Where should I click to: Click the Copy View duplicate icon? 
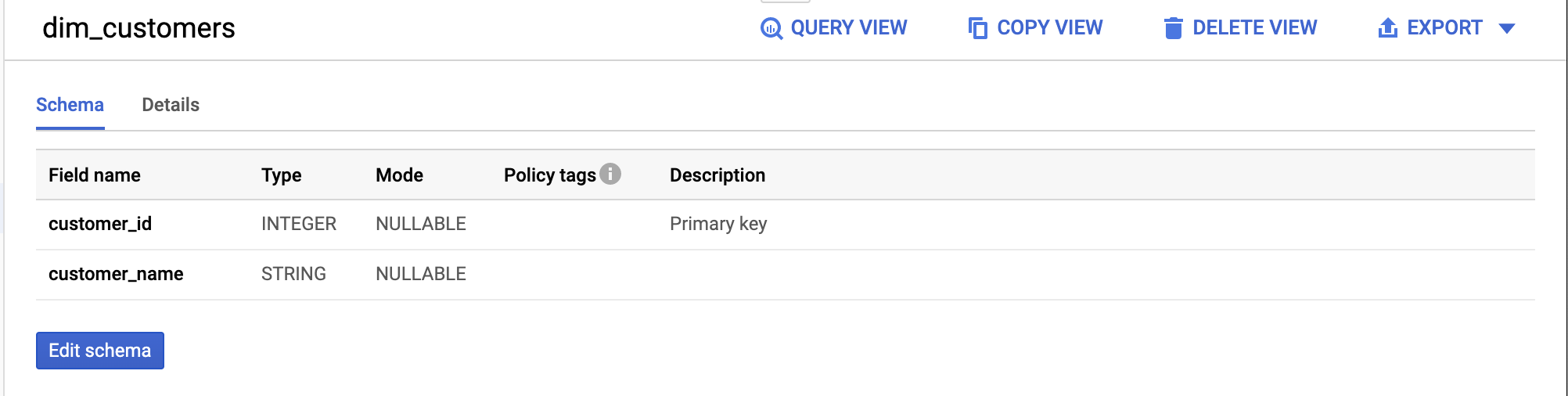pos(978,28)
